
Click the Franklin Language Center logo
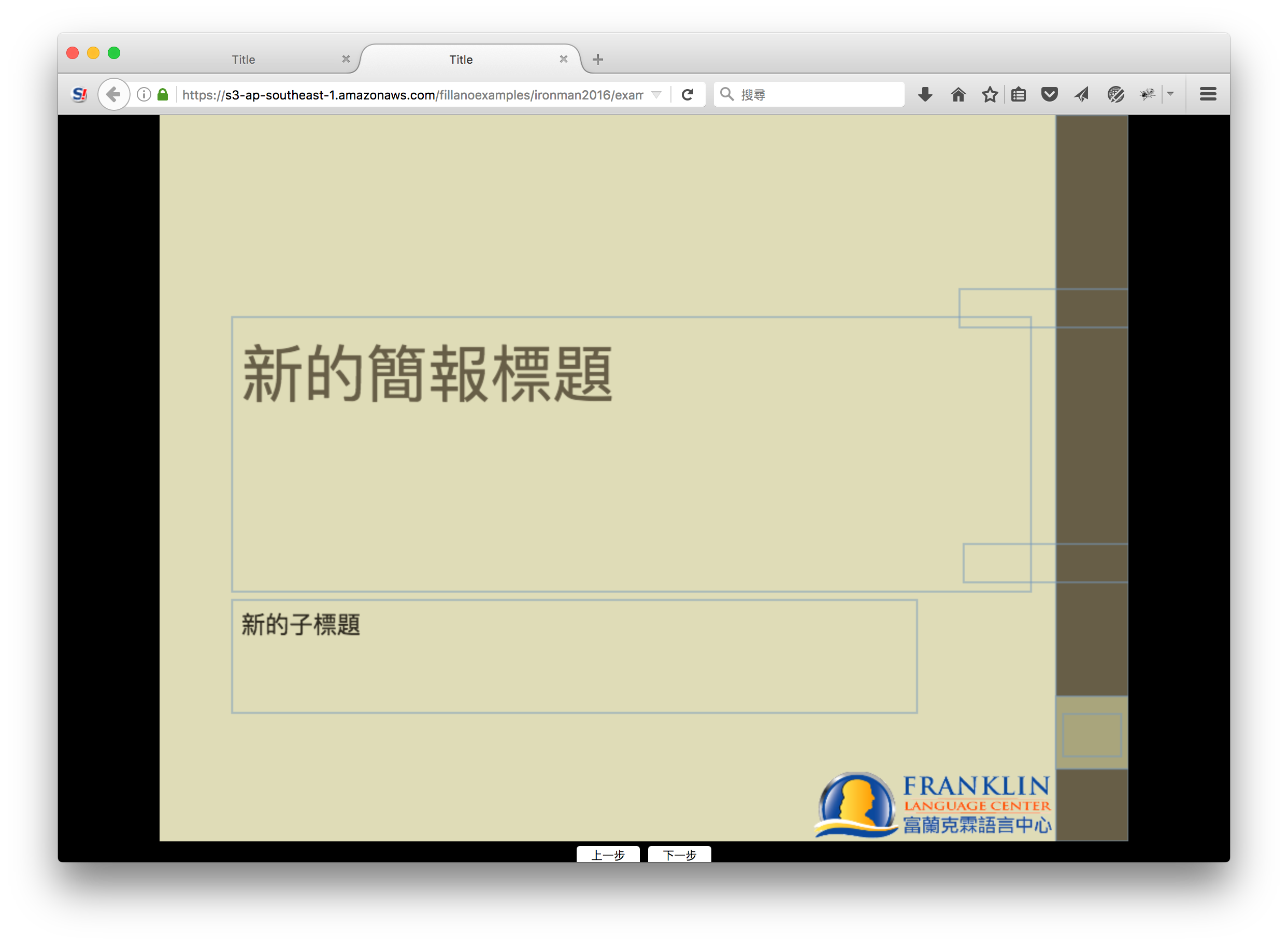[x=934, y=806]
